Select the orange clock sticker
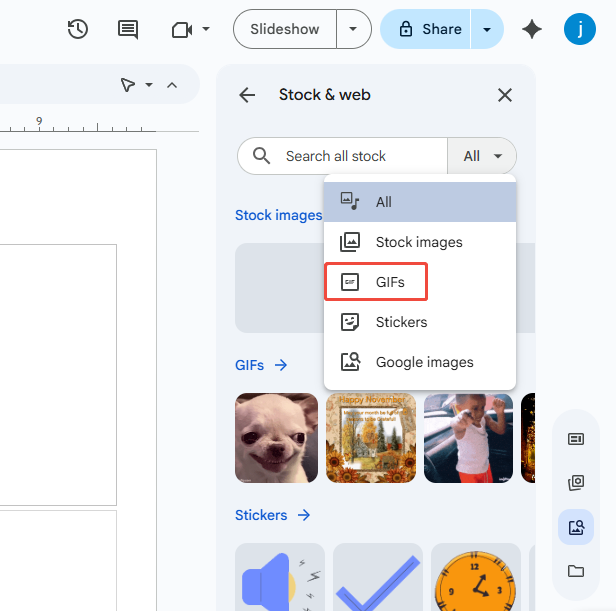 point(476,577)
